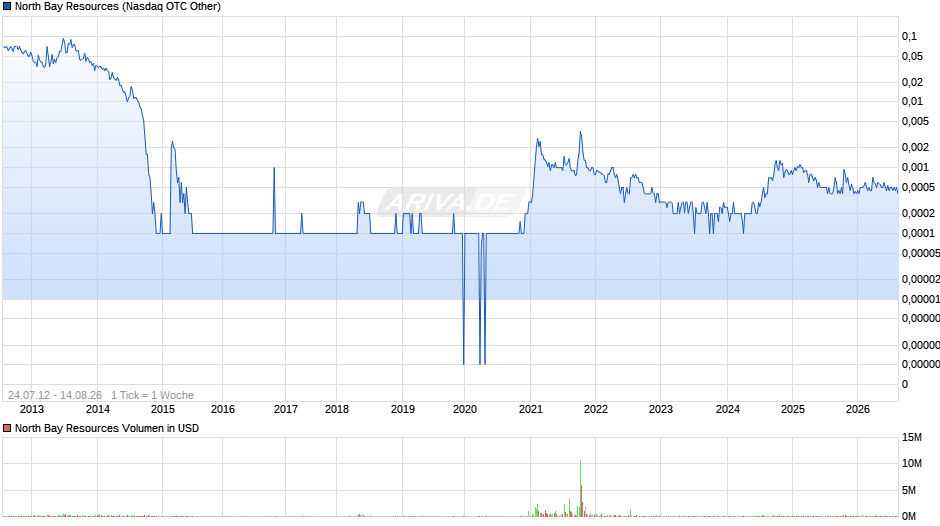Click the 0,0005 price axis value

[918, 187]
